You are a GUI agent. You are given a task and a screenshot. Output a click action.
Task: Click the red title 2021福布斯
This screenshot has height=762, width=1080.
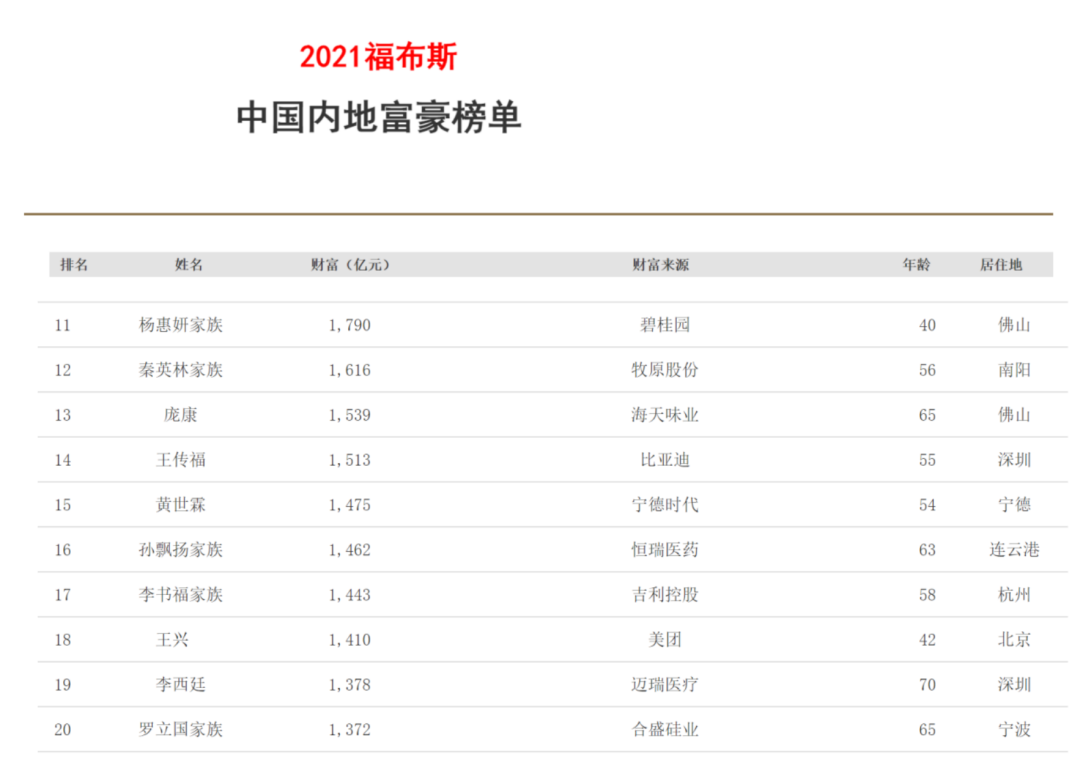point(378,59)
